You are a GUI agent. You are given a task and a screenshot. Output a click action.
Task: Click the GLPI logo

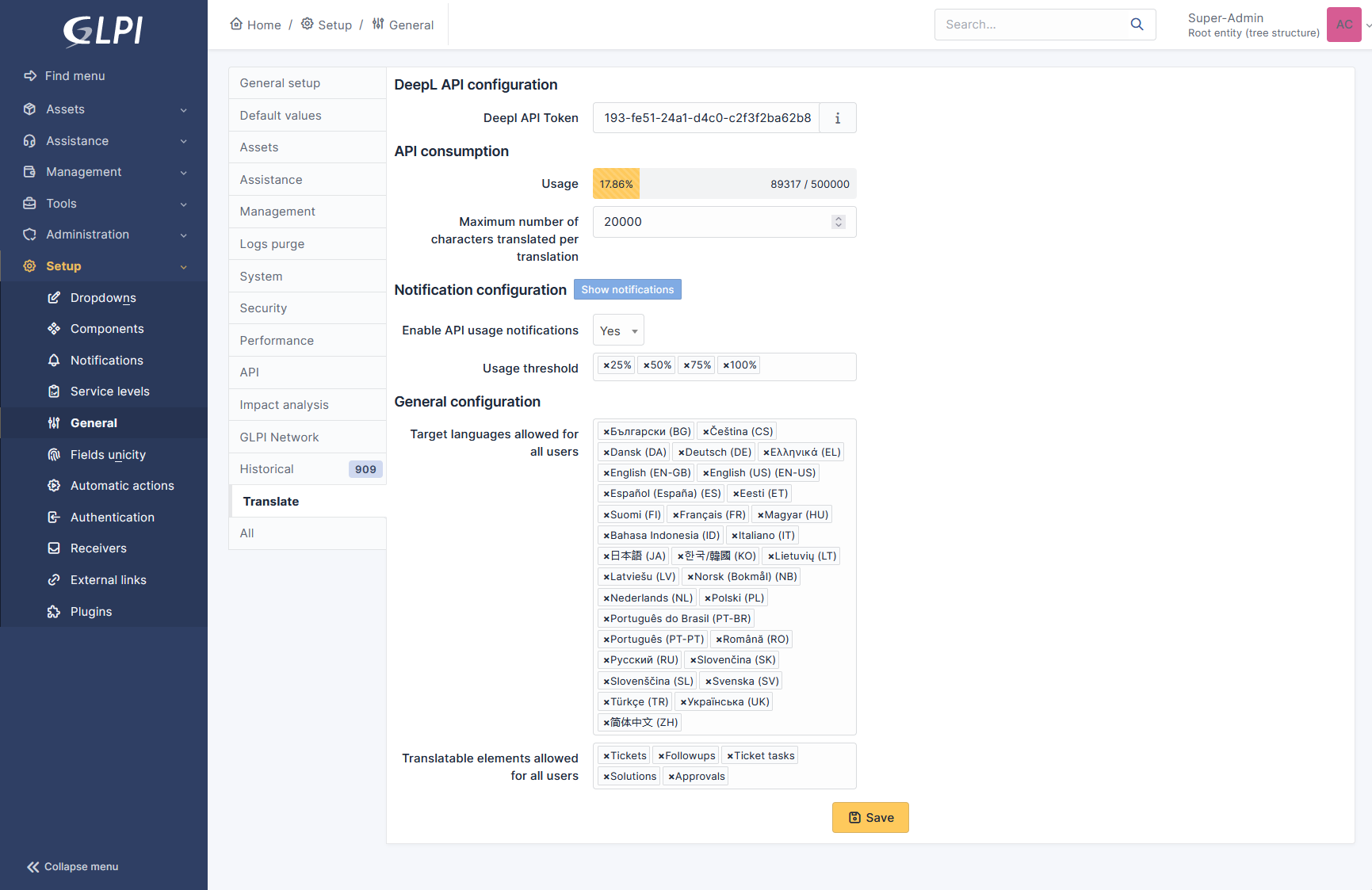(103, 32)
